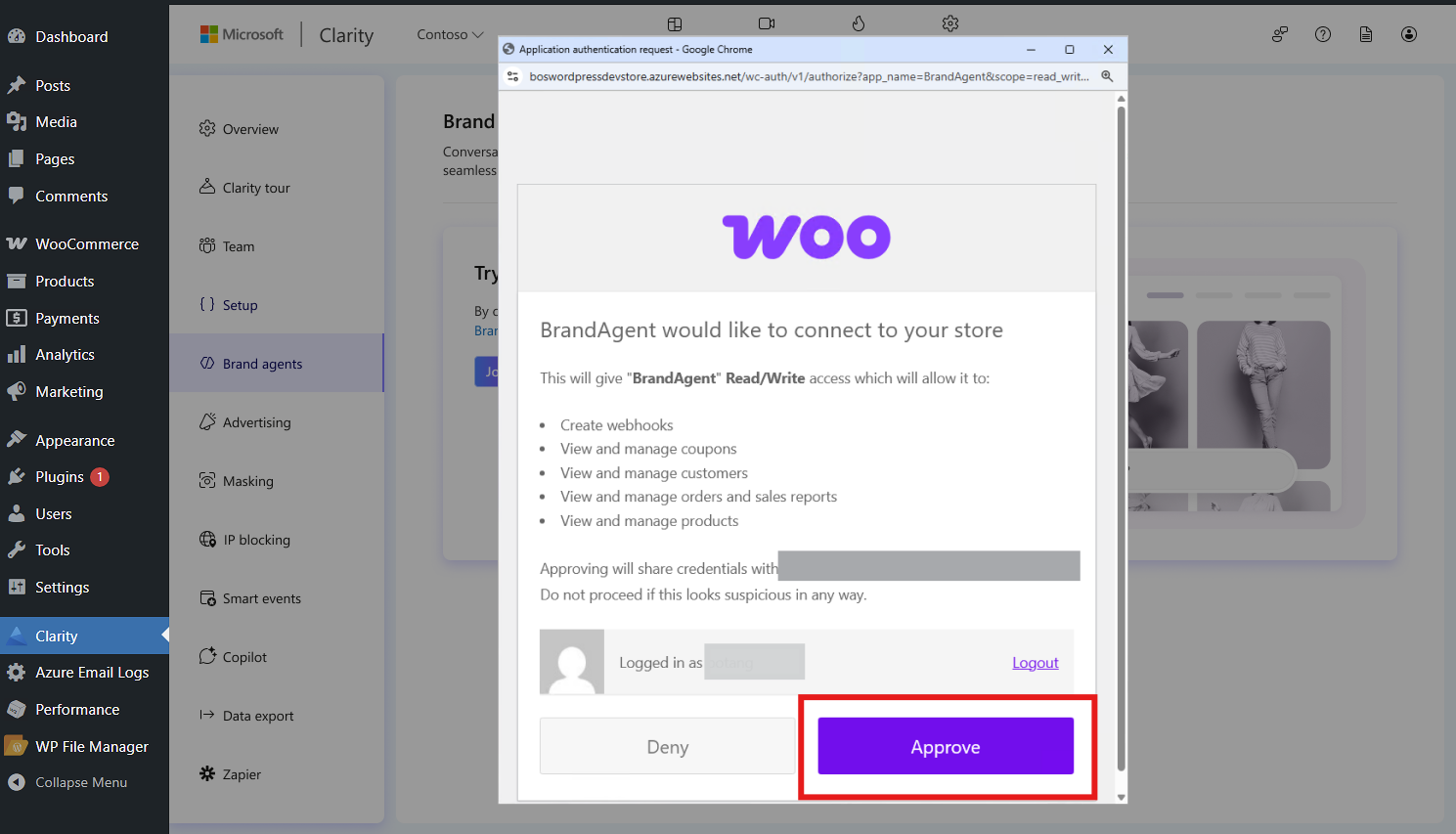Deny the BrandAgent connection request
This screenshot has height=834, width=1456.
[667, 746]
